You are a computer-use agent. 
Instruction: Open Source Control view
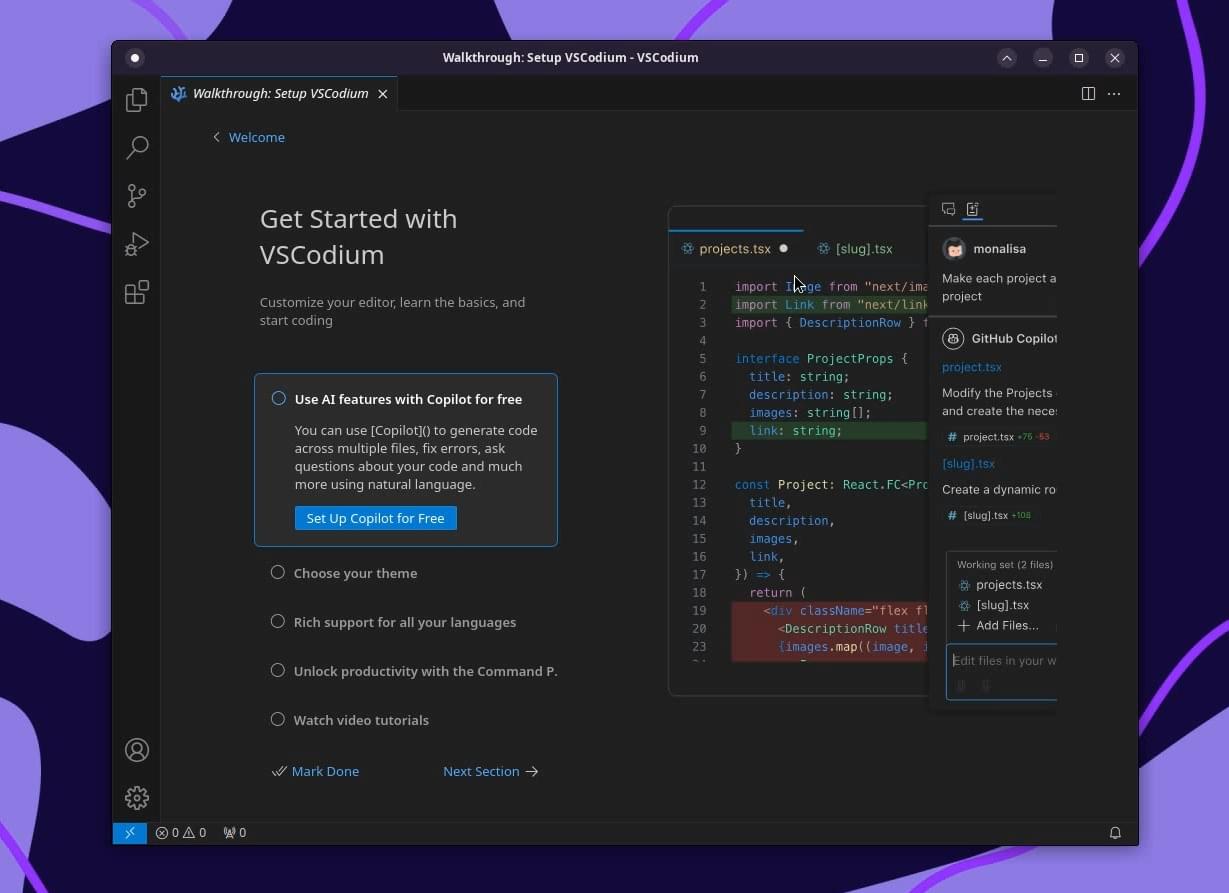(x=137, y=196)
